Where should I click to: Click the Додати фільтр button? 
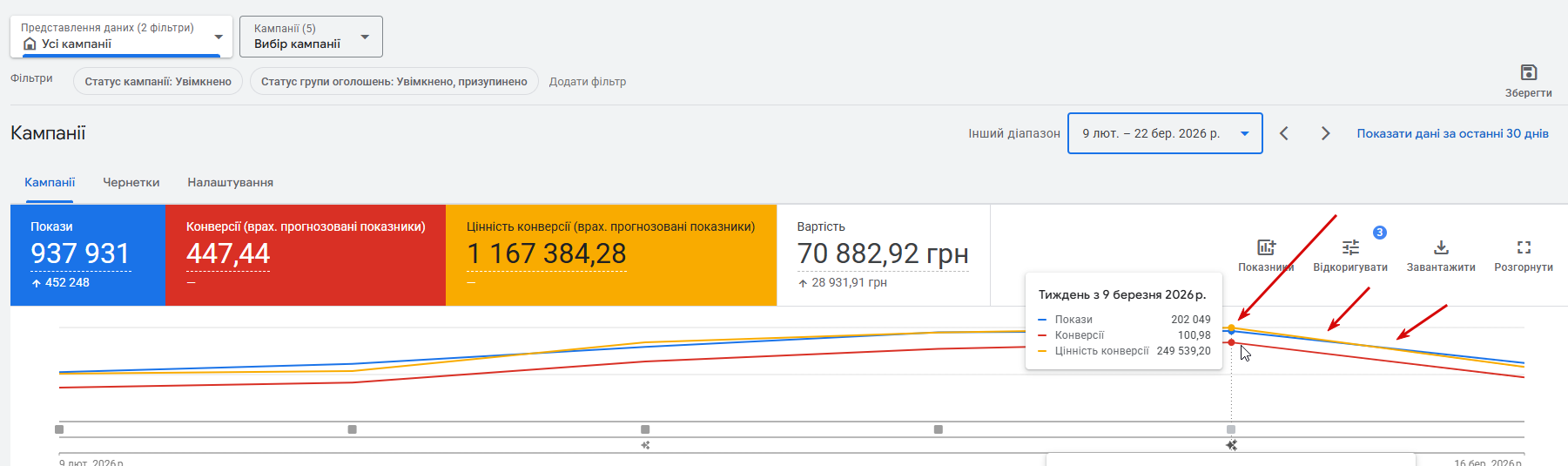pos(587,82)
